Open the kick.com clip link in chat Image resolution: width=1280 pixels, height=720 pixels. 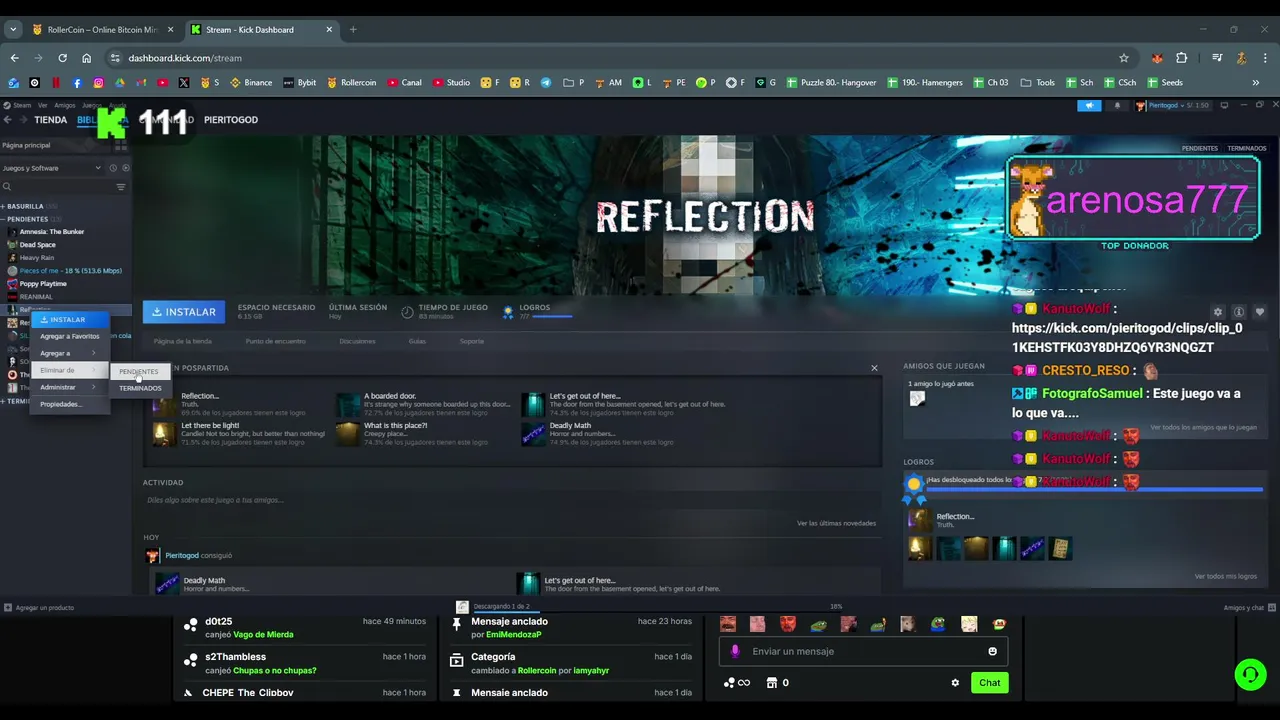(x=1127, y=338)
